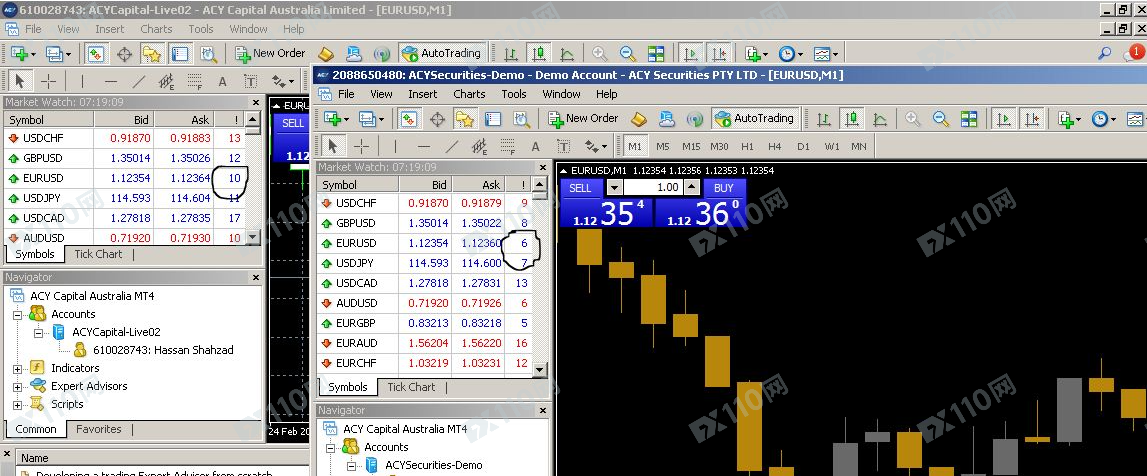Open the Periodicity clock dropdown in Live toolbar
Viewport: 1147px width, 476px height.
(789, 53)
